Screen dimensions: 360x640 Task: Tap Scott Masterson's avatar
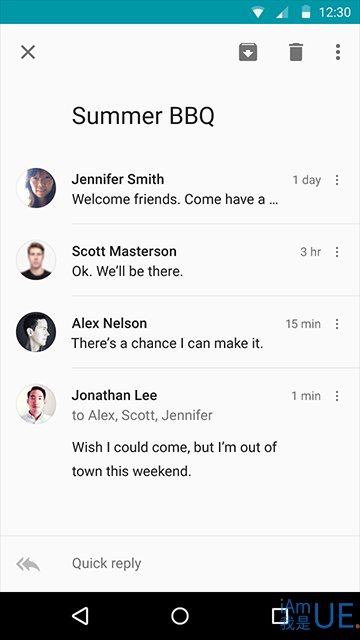36,260
